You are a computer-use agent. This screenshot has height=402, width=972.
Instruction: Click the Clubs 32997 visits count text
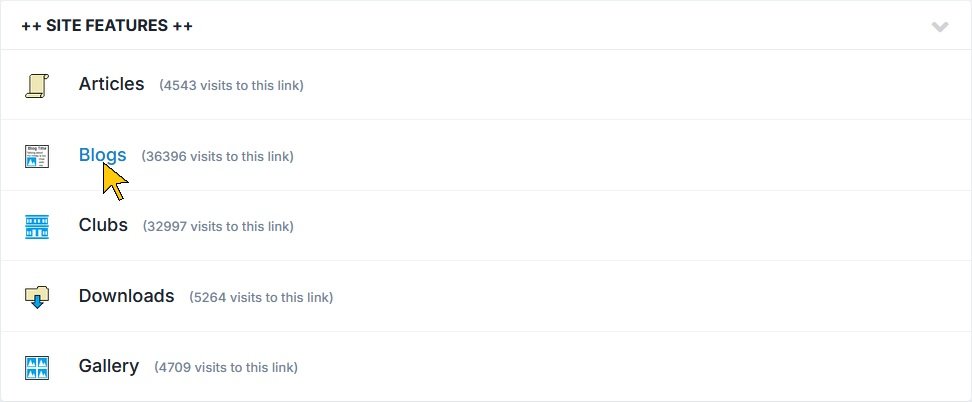tap(218, 227)
